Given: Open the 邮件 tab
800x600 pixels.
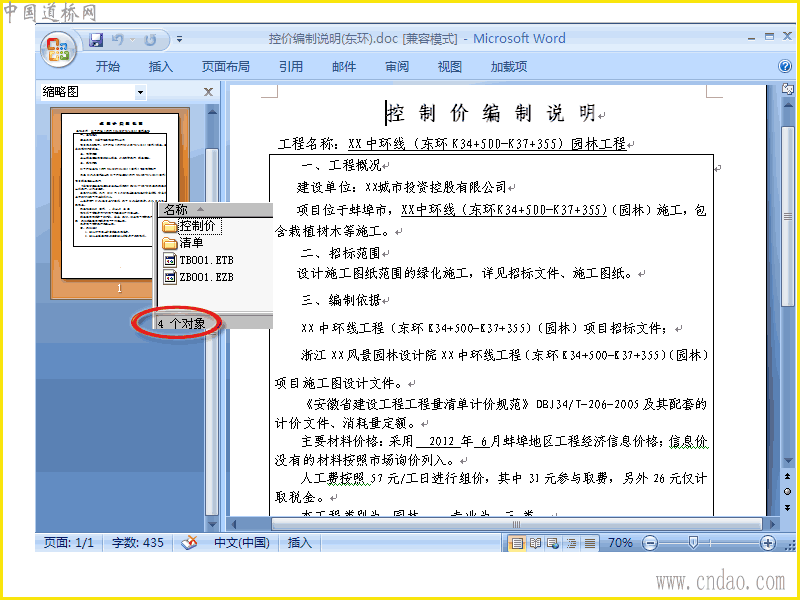Looking at the screenshot, I should coord(344,66).
